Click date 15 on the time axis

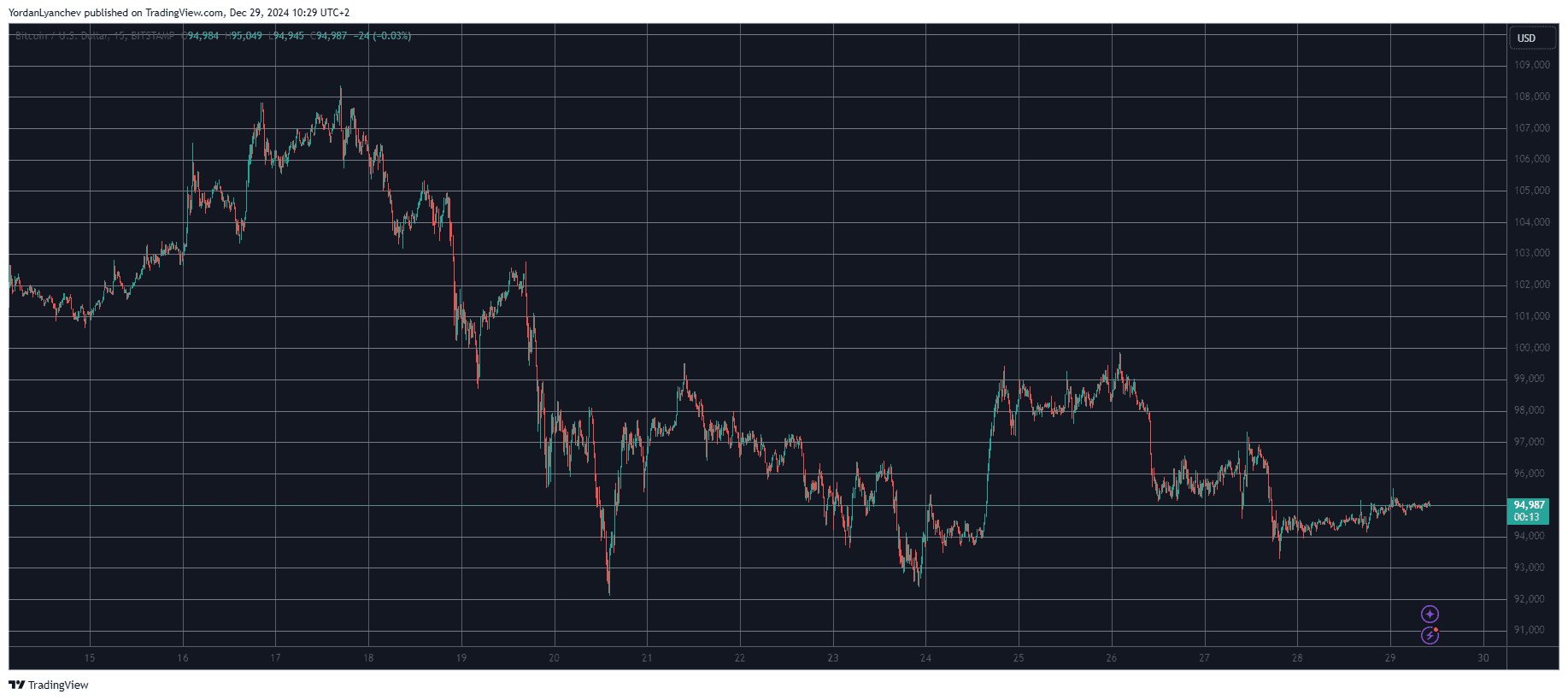90,658
